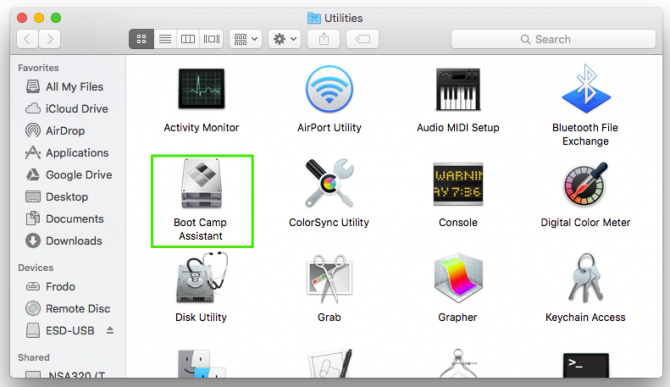The image size is (670, 387).
Task: Open Boot Camp Assistant app
Action: click(202, 183)
